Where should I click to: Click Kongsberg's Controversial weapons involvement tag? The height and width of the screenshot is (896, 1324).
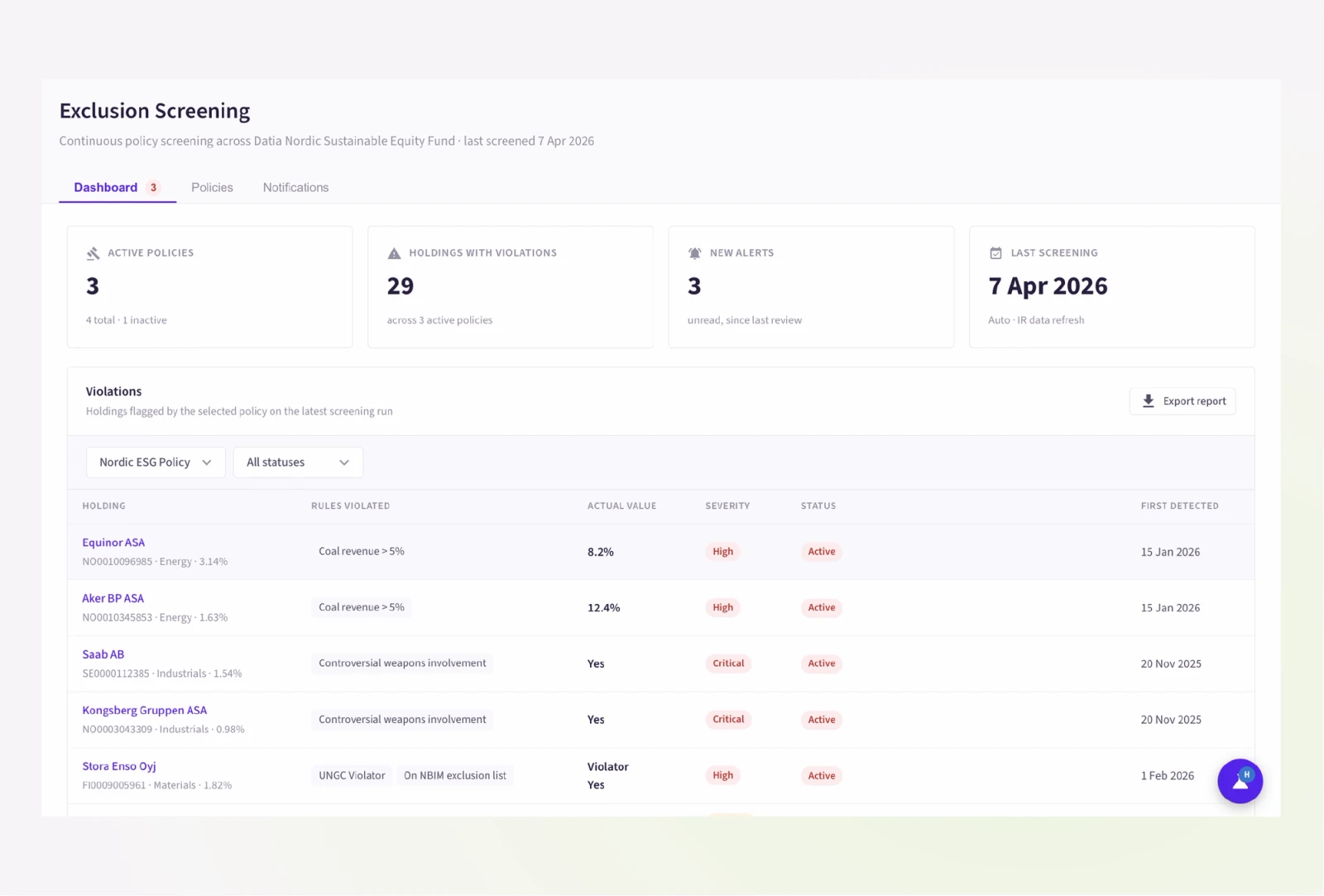402,720
